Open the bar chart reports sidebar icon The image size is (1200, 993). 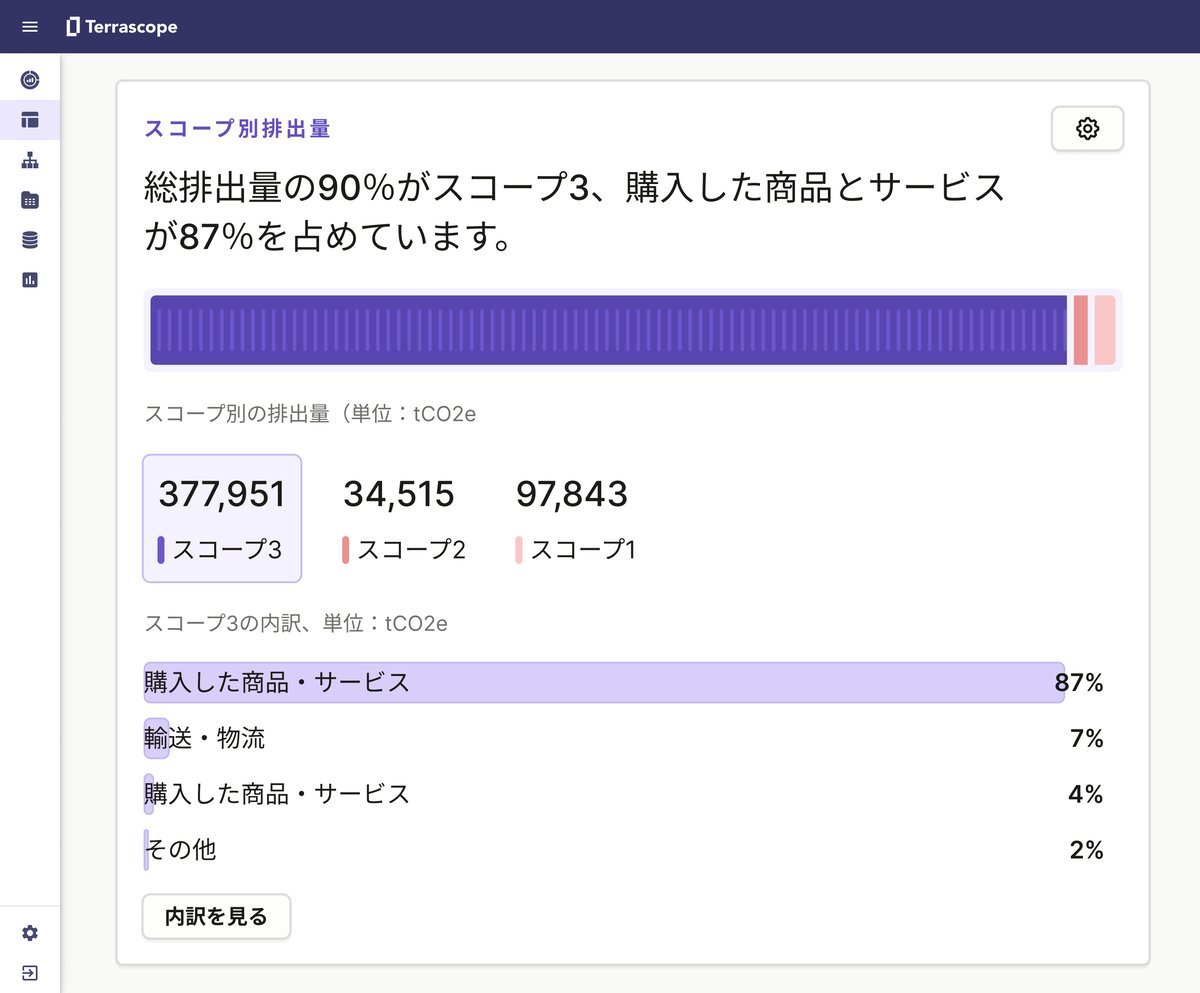pyautogui.click(x=30, y=280)
